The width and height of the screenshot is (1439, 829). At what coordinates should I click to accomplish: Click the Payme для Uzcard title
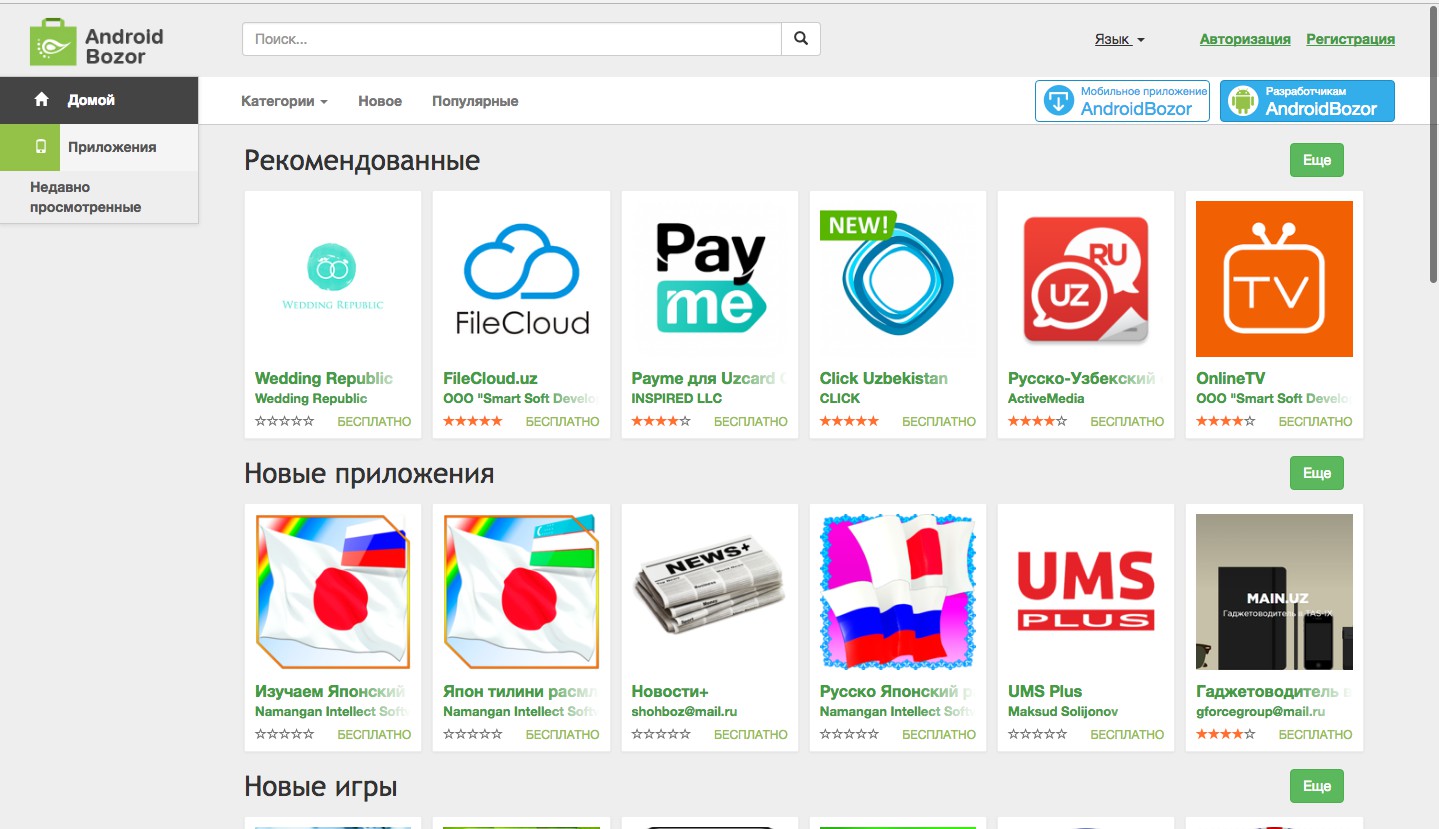tap(710, 378)
